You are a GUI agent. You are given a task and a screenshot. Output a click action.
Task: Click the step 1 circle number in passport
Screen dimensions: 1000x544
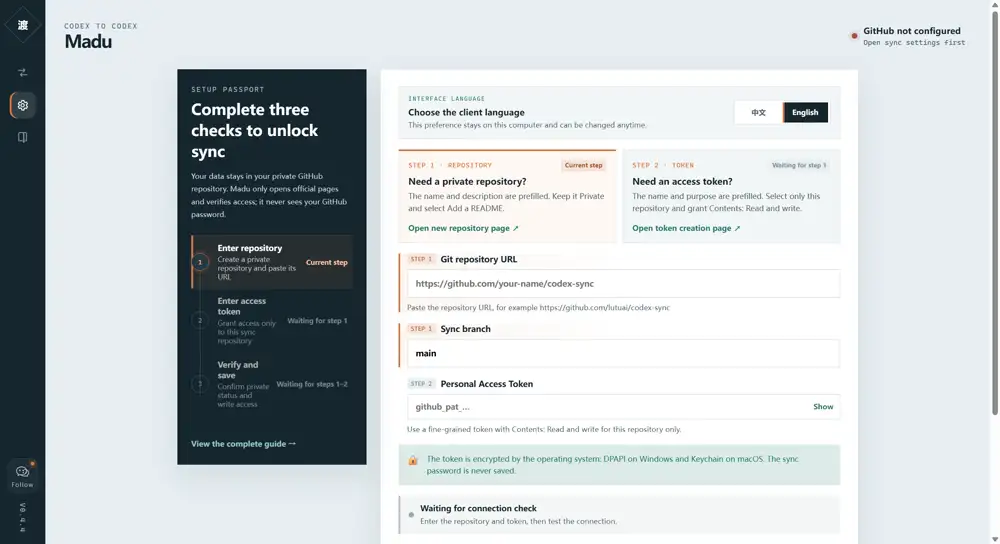point(200,262)
